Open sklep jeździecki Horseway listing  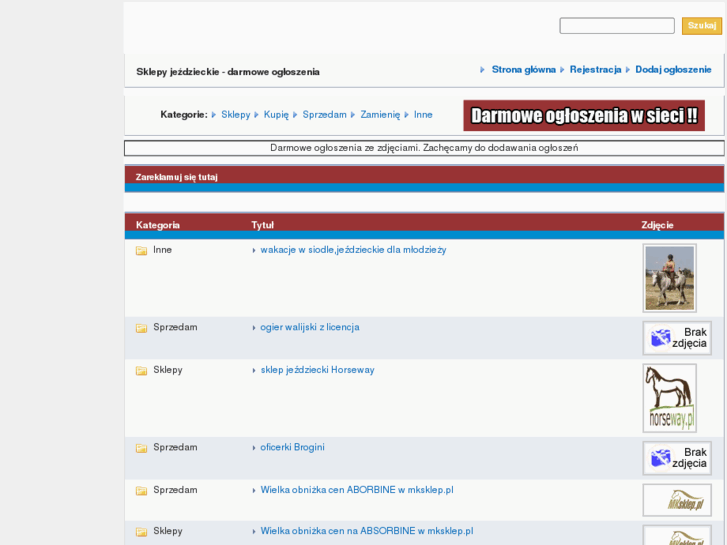tap(318, 370)
